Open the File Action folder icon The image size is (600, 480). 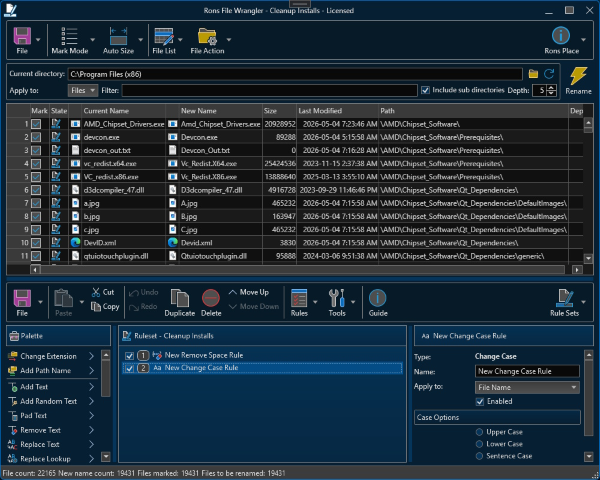207,36
